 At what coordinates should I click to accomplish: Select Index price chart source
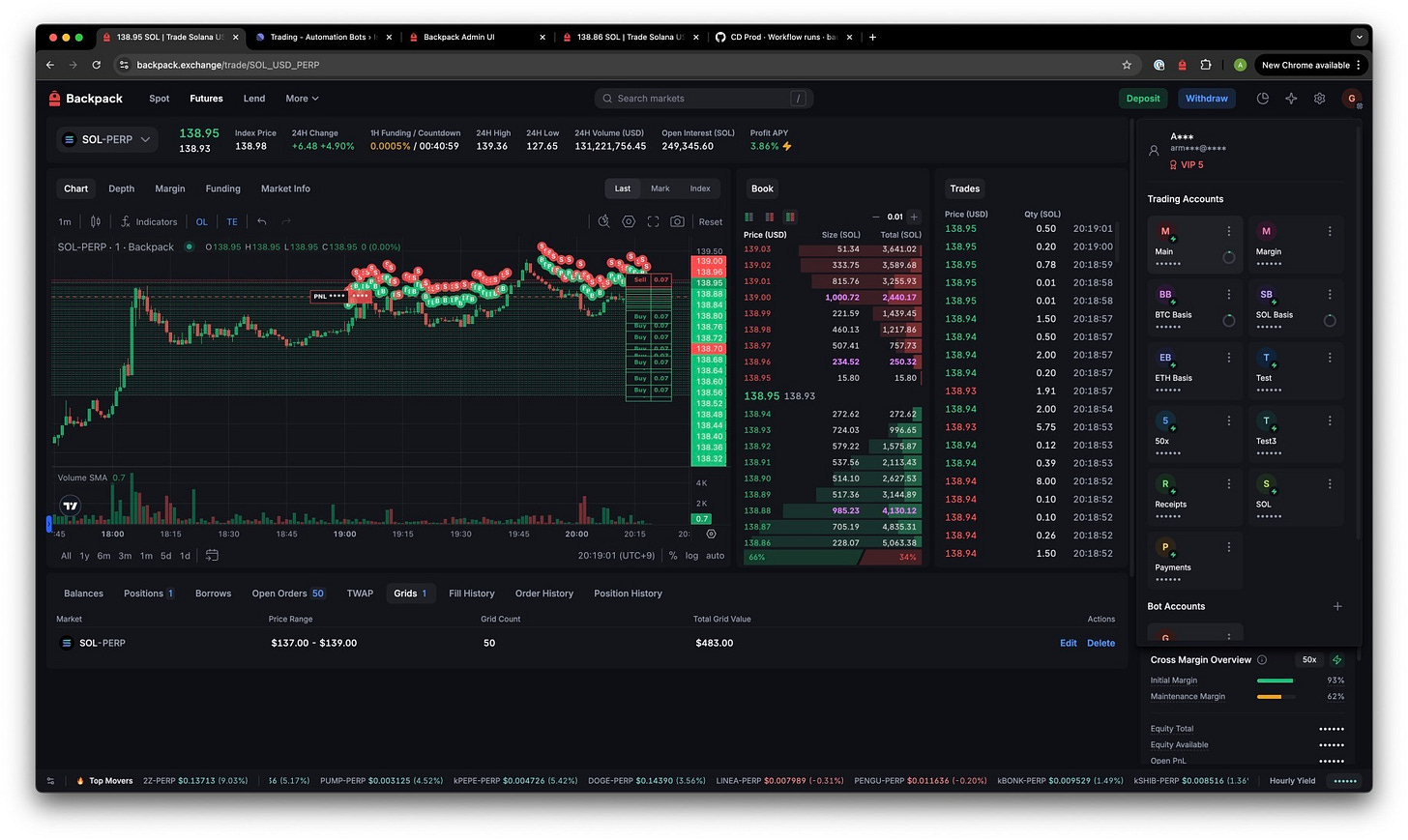[700, 188]
